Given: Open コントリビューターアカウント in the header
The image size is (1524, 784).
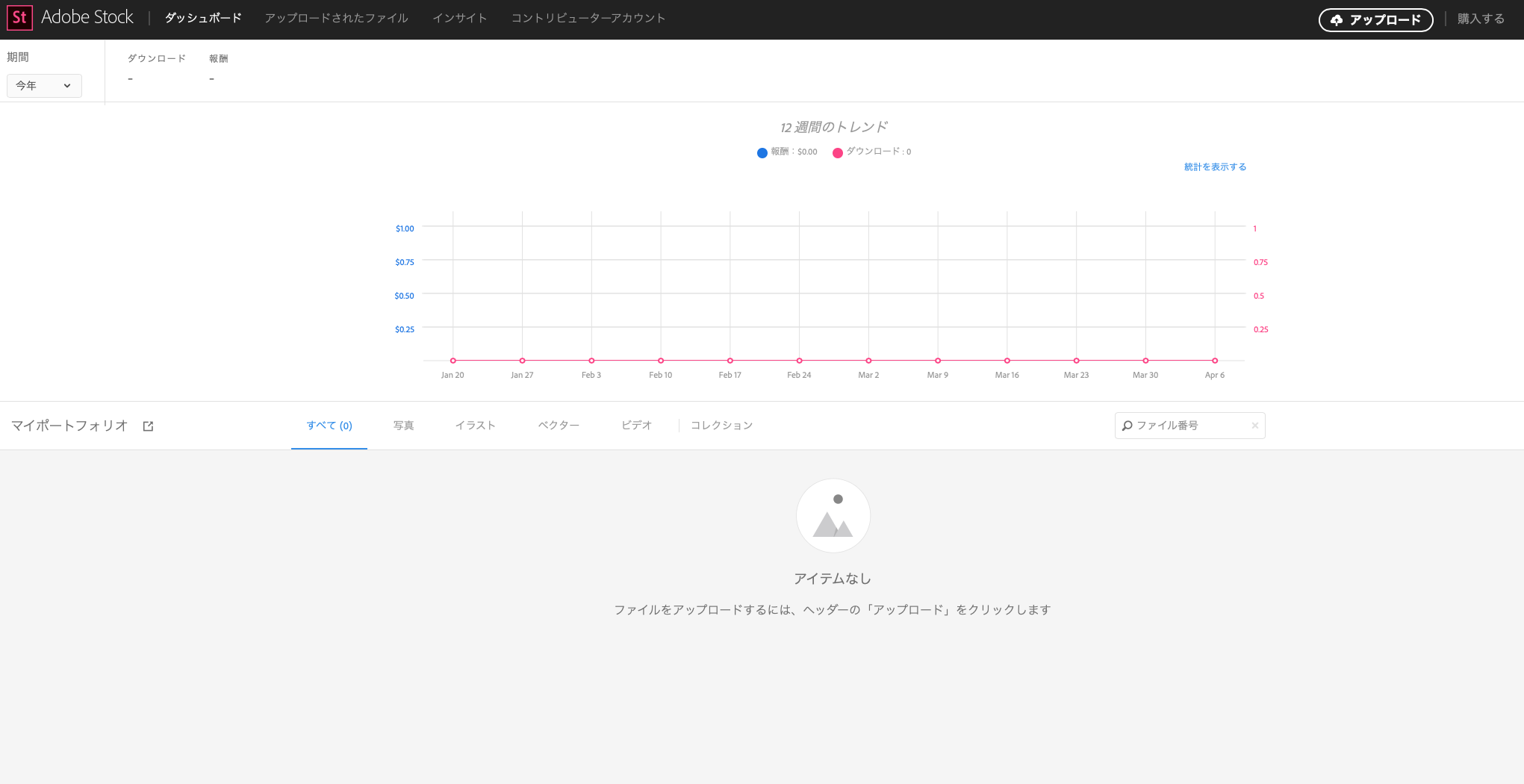Looking at the screenshot, I should tap(588, 18).
